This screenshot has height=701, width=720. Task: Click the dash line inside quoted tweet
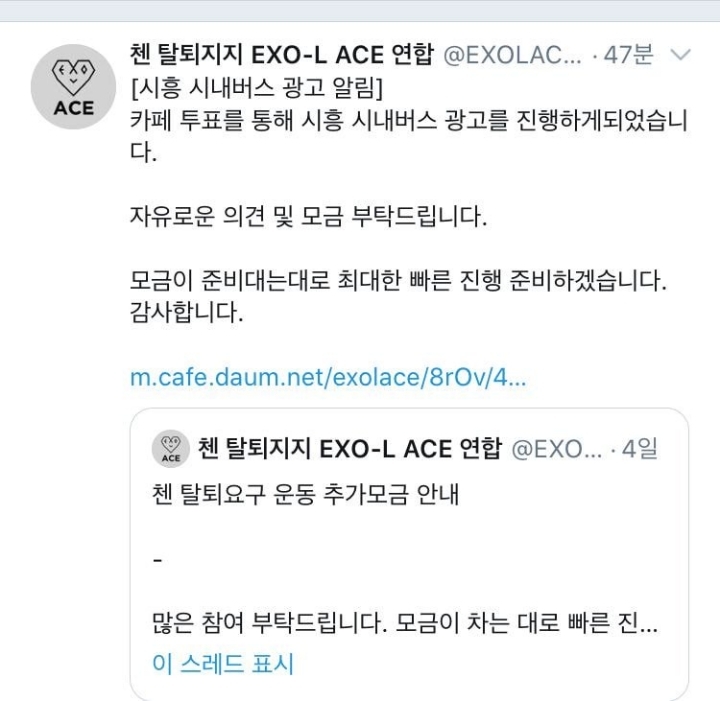(x=158, y=560)
